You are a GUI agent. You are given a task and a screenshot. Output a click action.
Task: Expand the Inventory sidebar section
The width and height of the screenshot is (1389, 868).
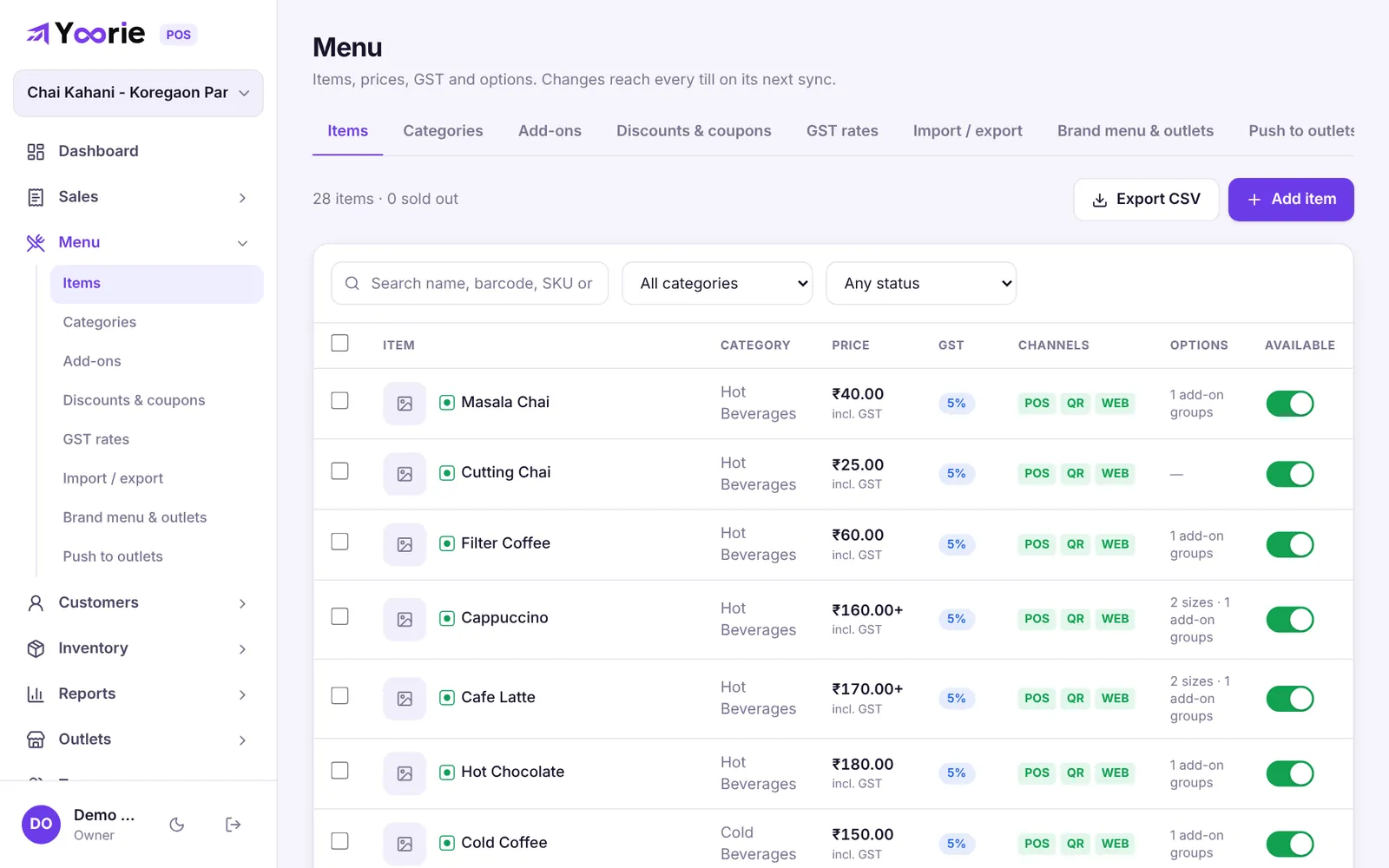pos(242,649)
